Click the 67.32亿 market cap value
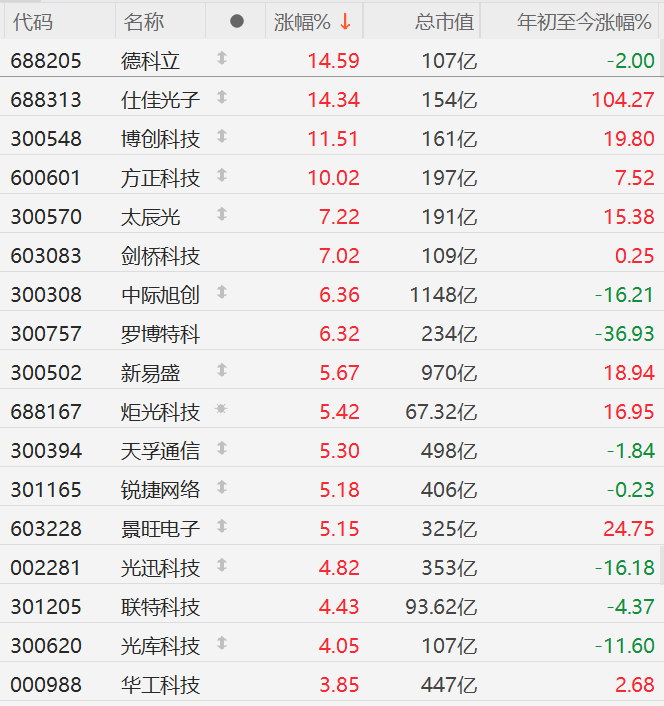Screen dimensions: 664x706 [441, 412]
